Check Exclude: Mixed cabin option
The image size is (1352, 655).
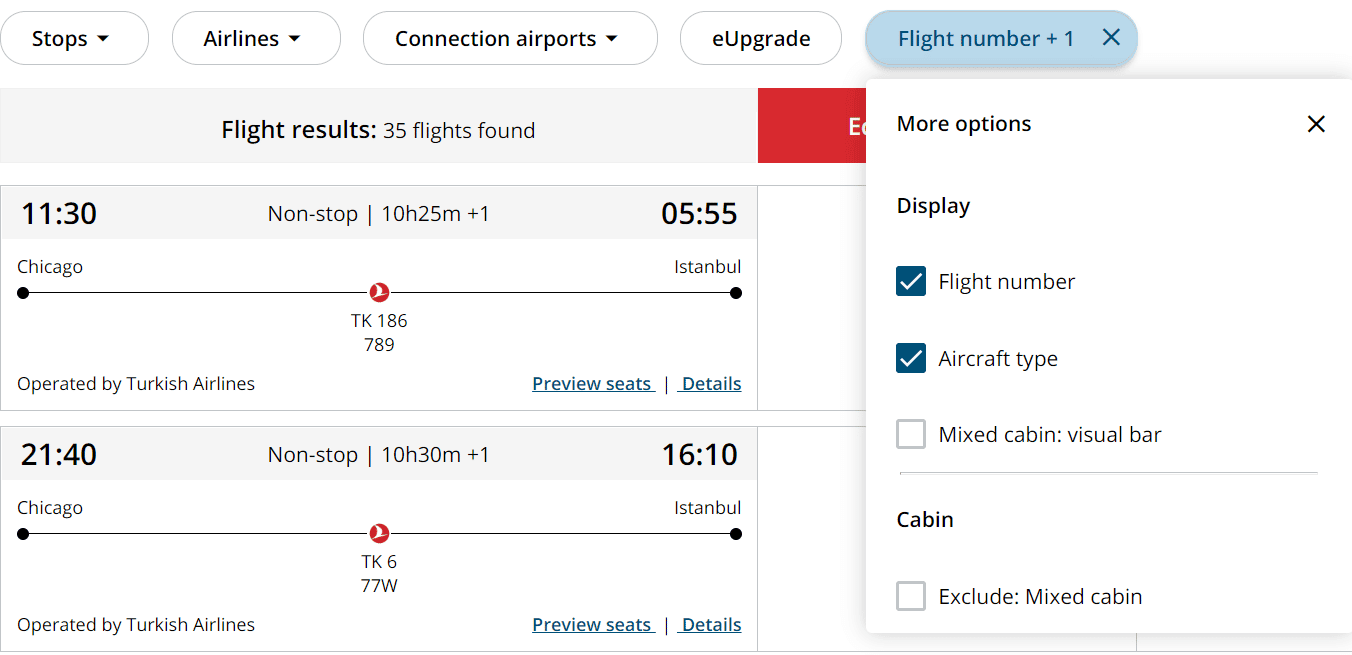point(911,597)
